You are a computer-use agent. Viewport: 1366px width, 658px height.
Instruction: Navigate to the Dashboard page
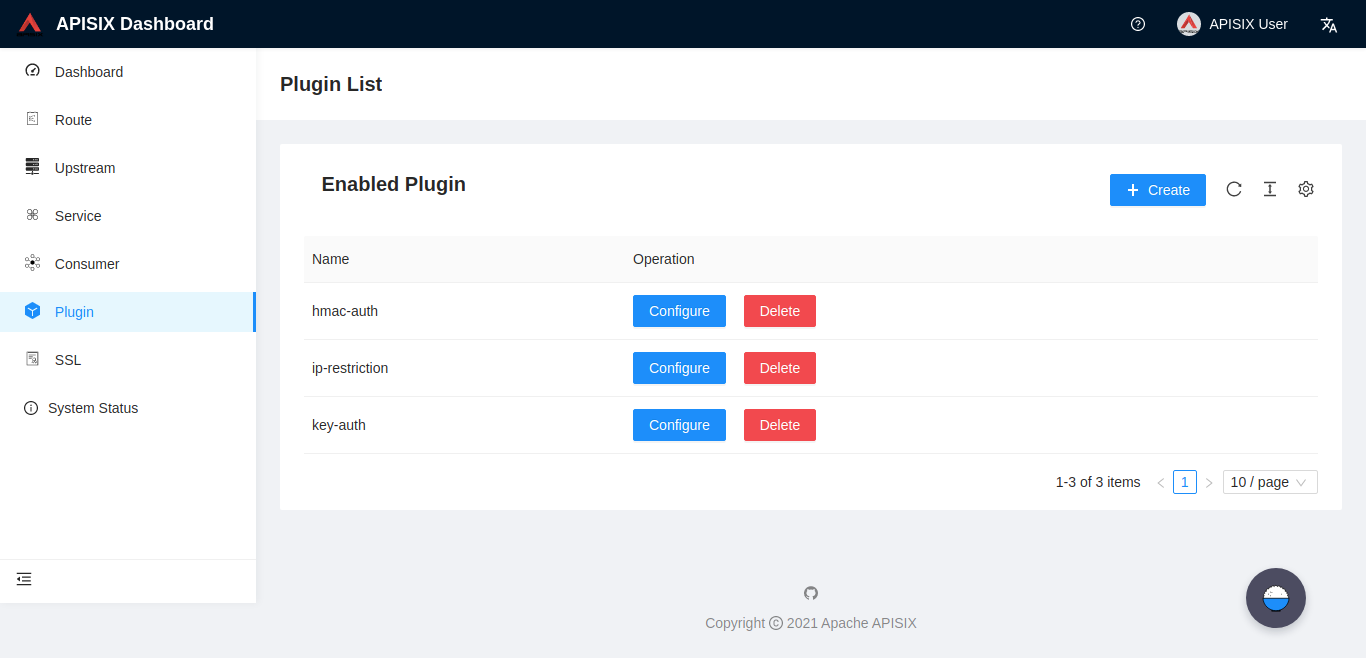(x=88, y=71)
